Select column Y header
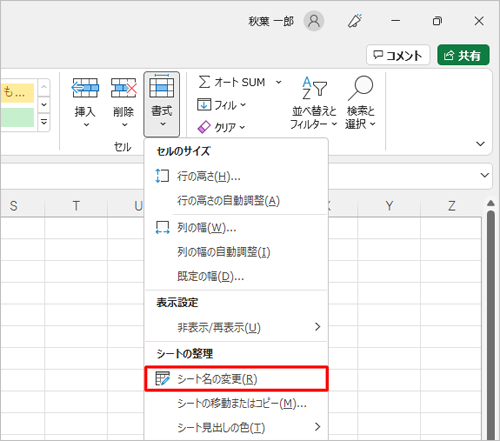 click(x=389, y=206)
